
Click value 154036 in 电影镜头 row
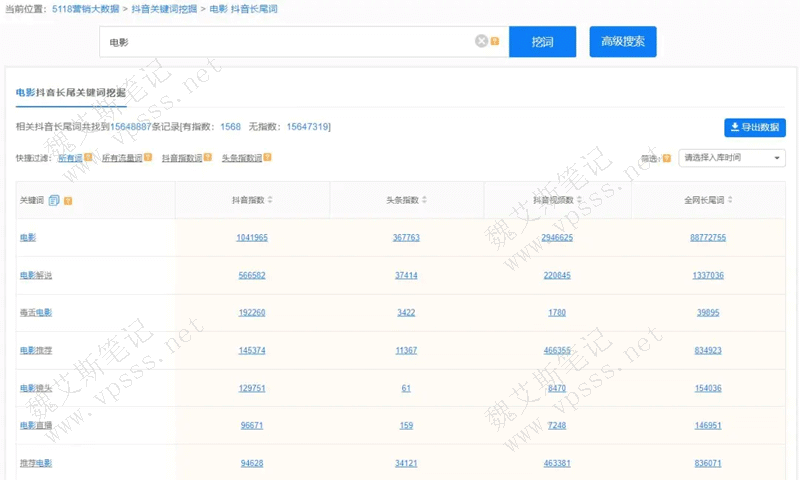(x=708, y=388)
